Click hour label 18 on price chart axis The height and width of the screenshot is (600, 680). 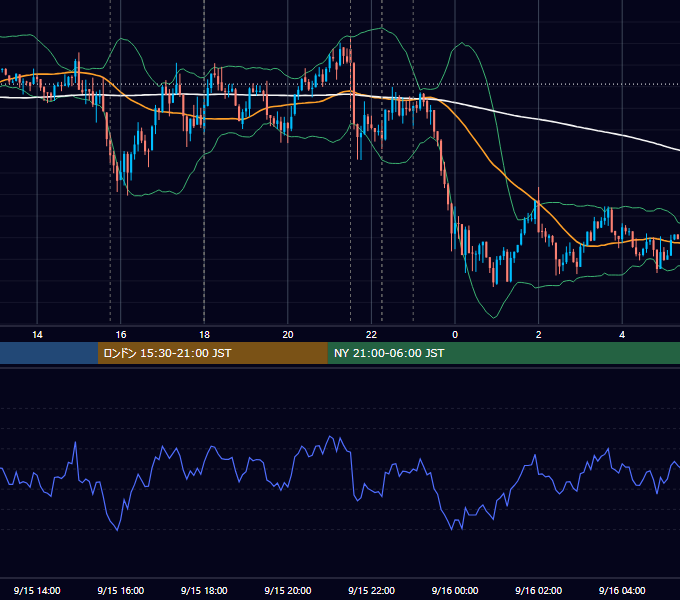pyautogui.click(x=204, y=334)
